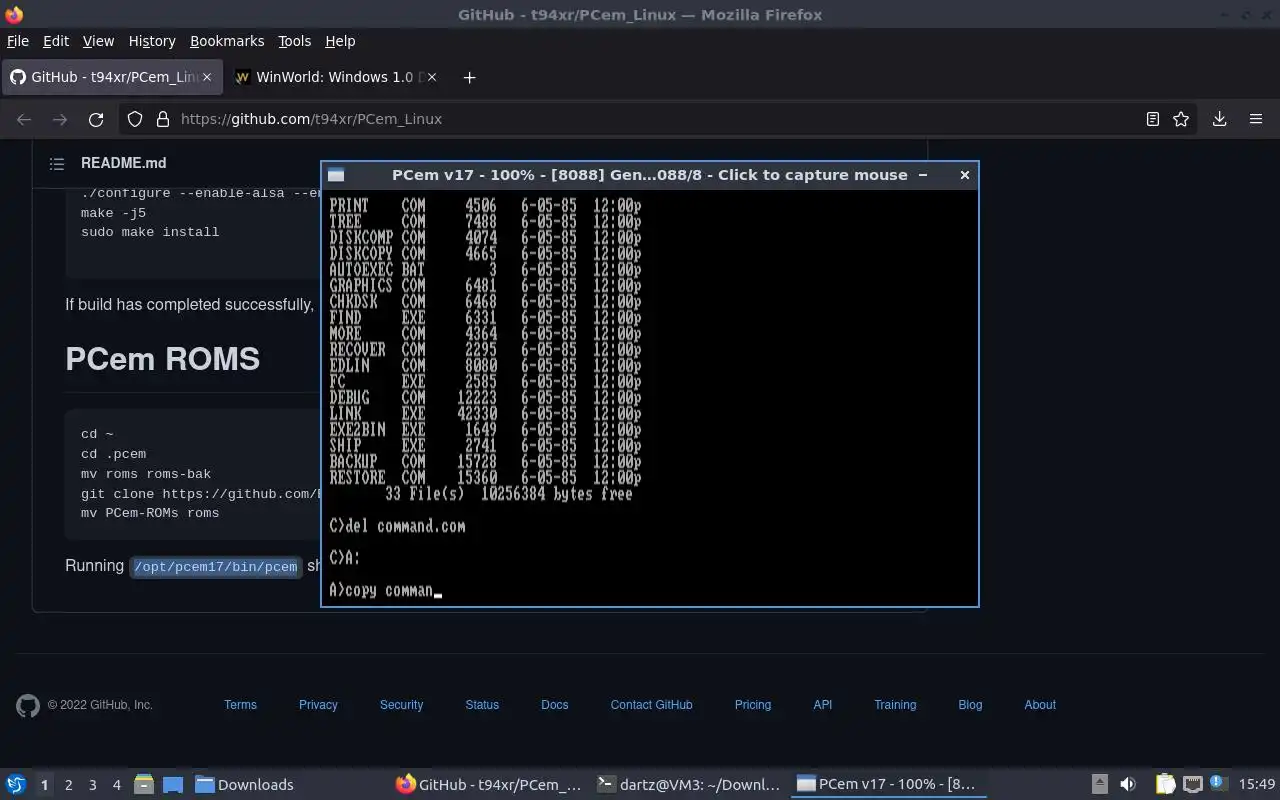Click the /opt/pcem17/bin/pcem code text

click(215, 566)
